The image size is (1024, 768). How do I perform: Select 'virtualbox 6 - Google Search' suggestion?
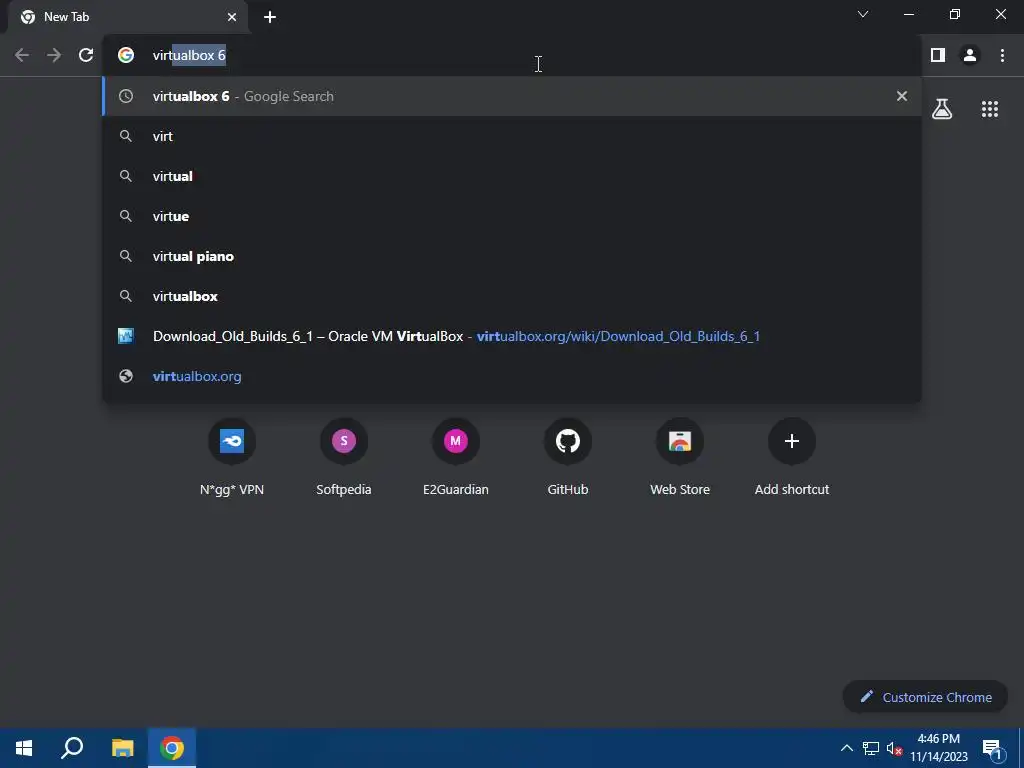point(511,96)
